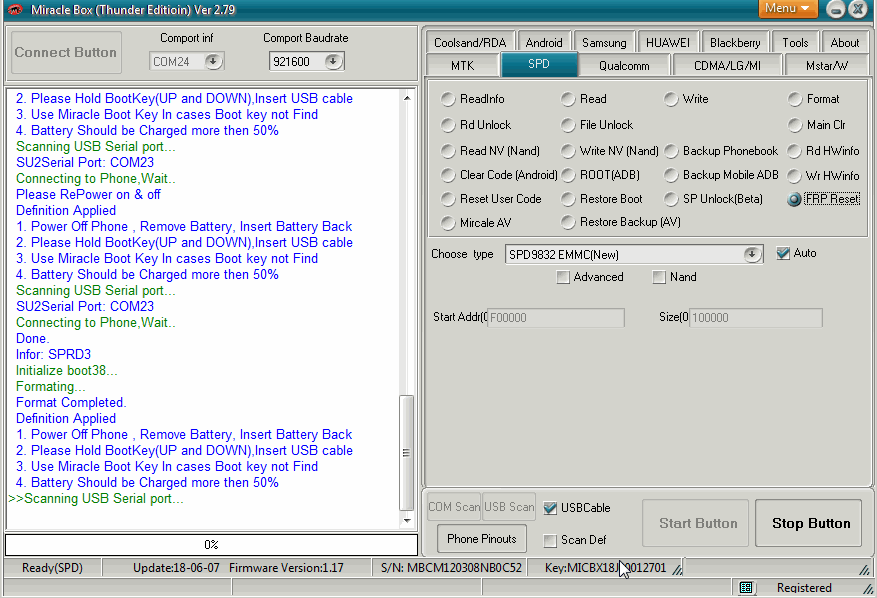This screenshot has height=598, width=877.
Task: Enable the Advanced checkbox
Action: click(x=563, y=277)
